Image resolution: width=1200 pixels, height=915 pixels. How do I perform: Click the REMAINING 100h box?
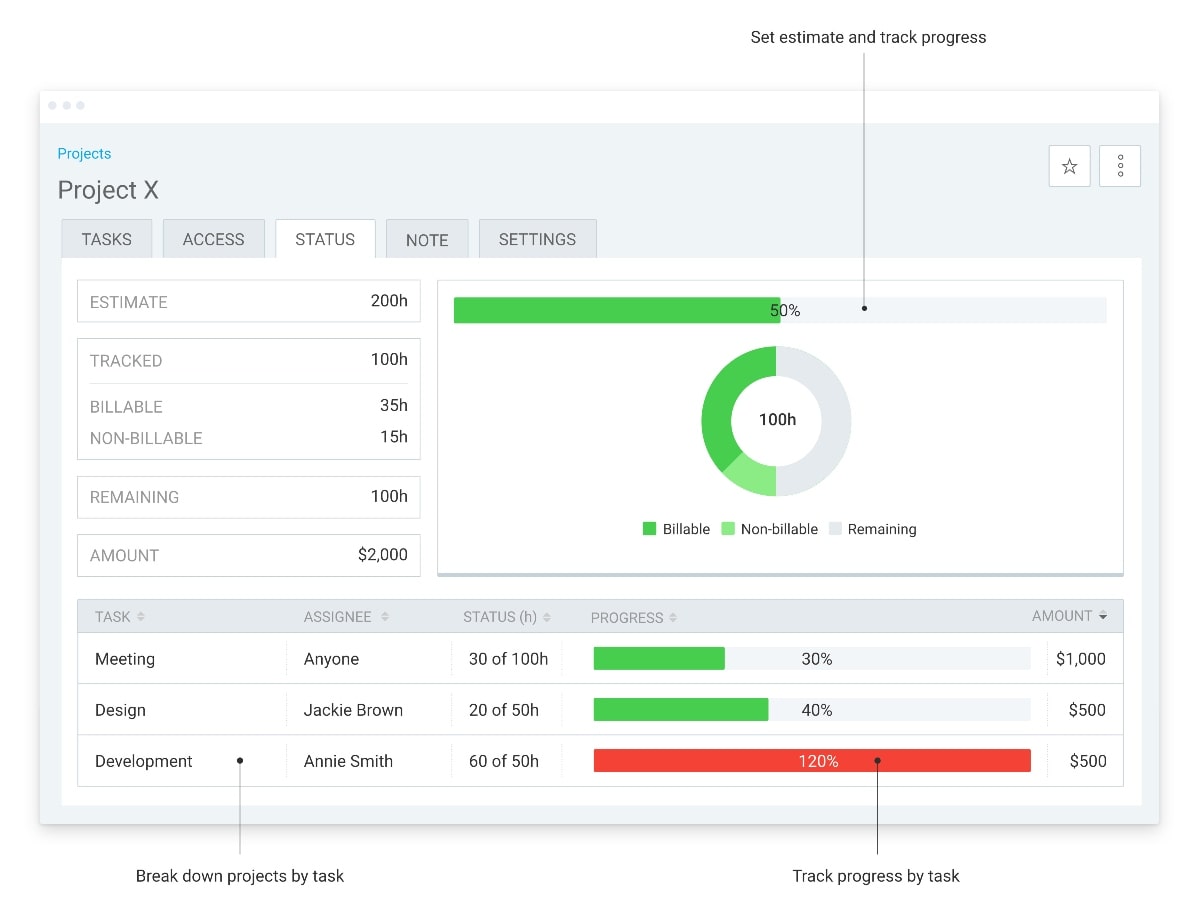click(x=249, y=497)
